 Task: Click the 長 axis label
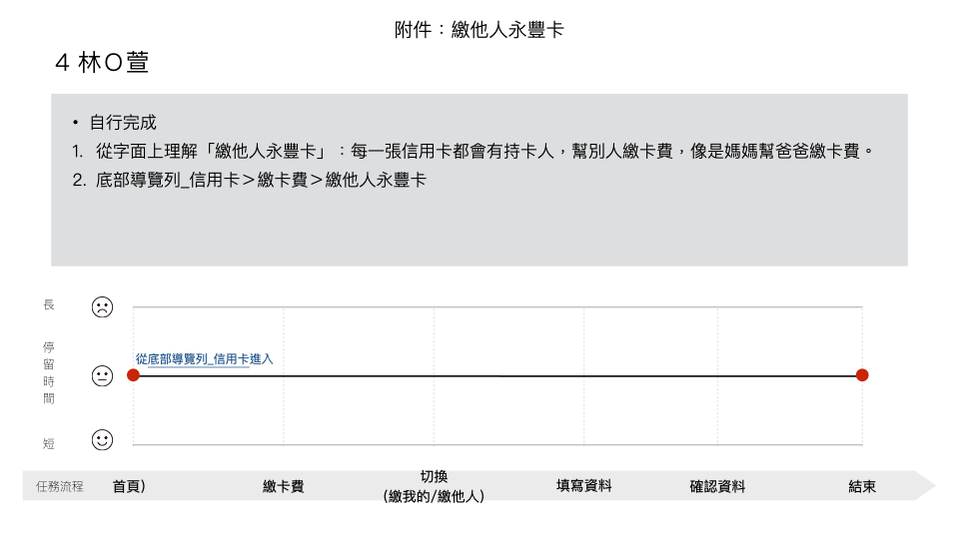tap(48, 304)
